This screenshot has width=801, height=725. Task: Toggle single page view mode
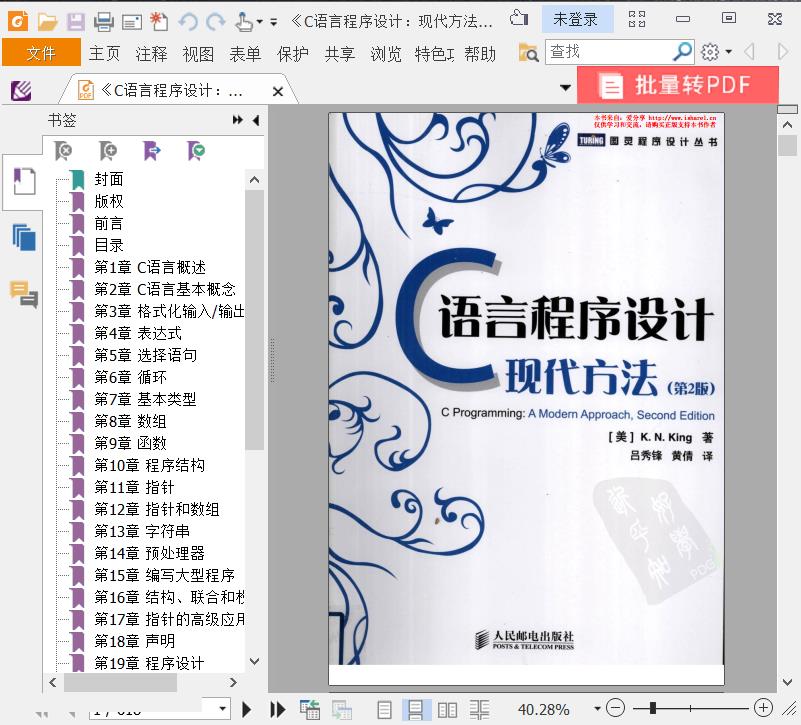pyautogui.click(x=384, y=710)
